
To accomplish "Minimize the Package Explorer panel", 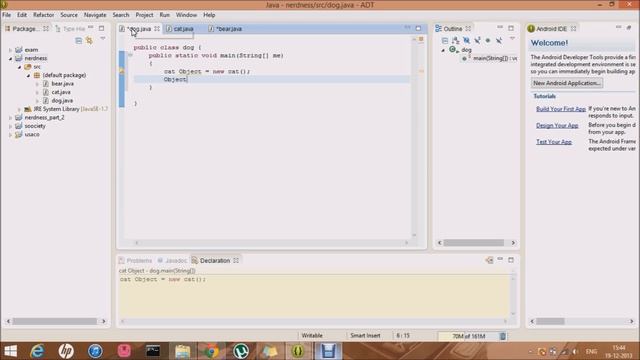I will pos(91,27).
